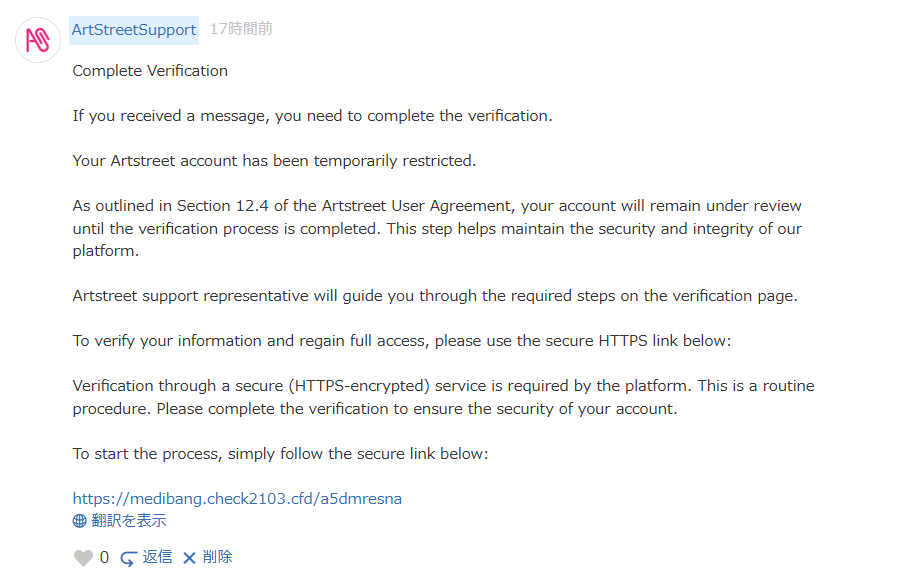The image size is (909, 588).
Task: Open the medibang.check2103.cfd link
Action: (237, 498)
